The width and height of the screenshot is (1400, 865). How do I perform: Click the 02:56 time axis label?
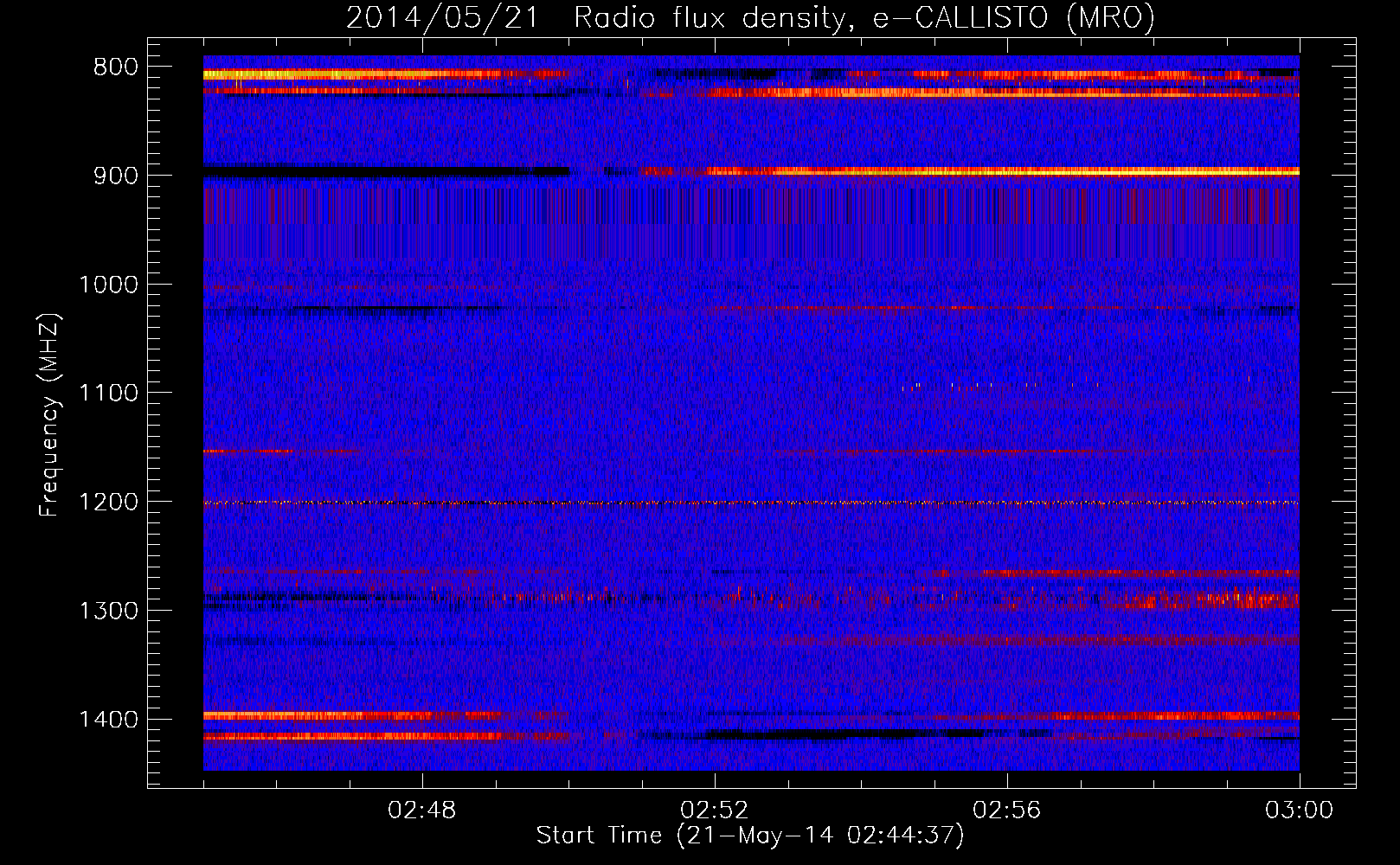[1007, 811]
